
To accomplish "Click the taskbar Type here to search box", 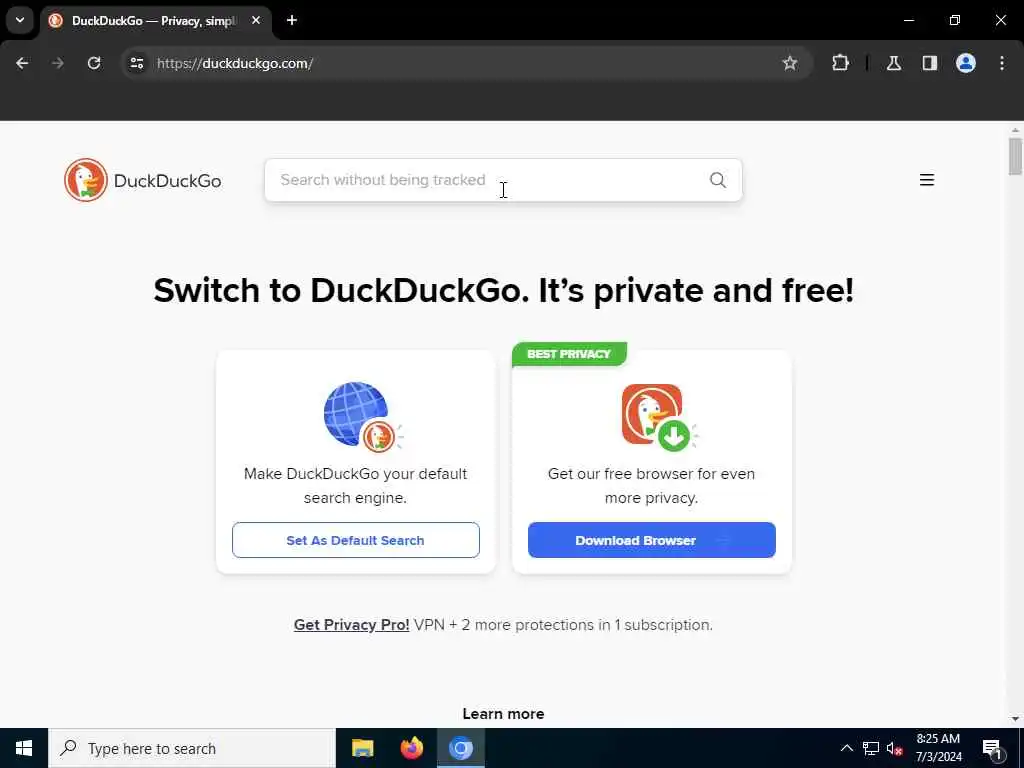I will (x=192, y=748).
